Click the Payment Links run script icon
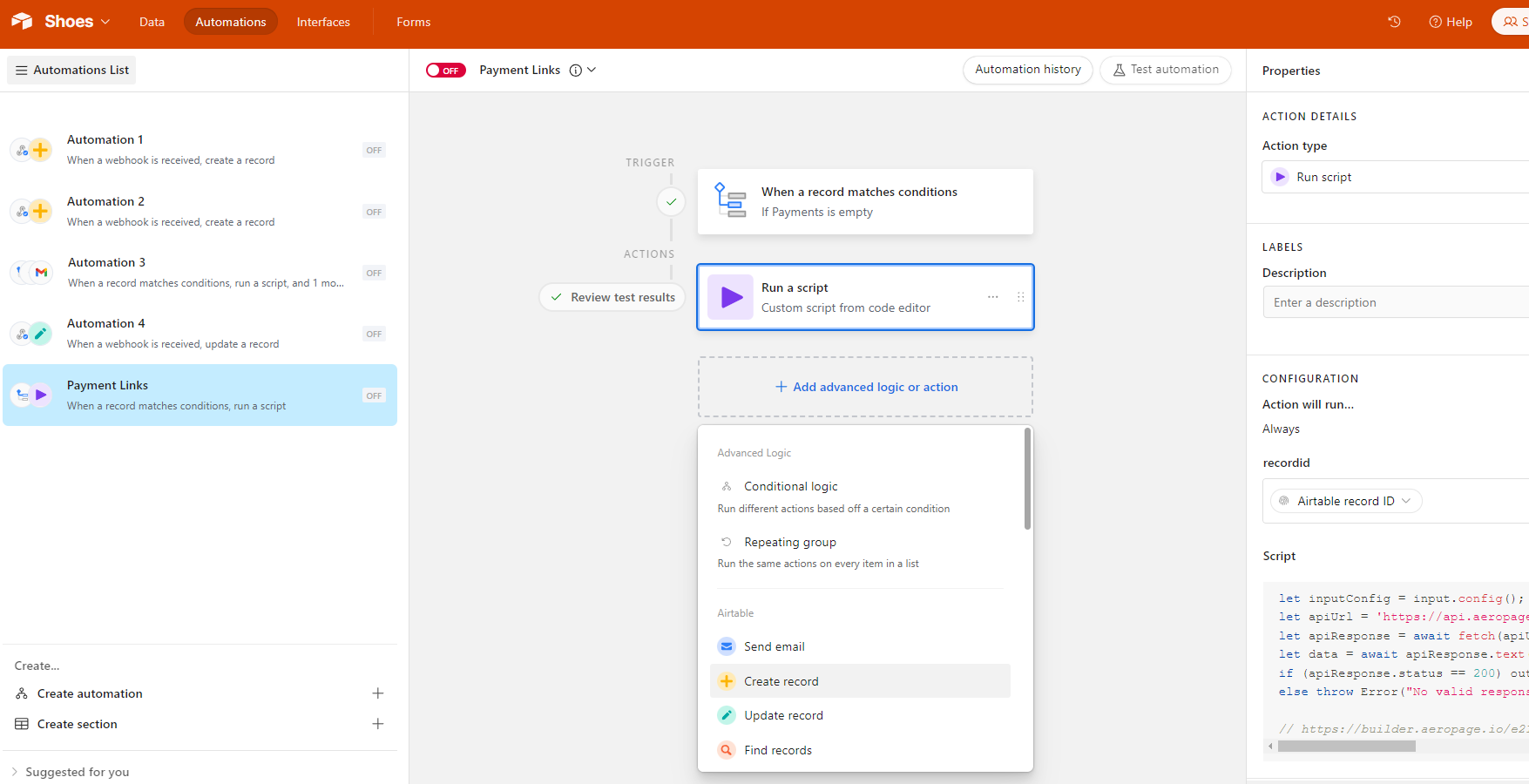 (x=41, y=395)
